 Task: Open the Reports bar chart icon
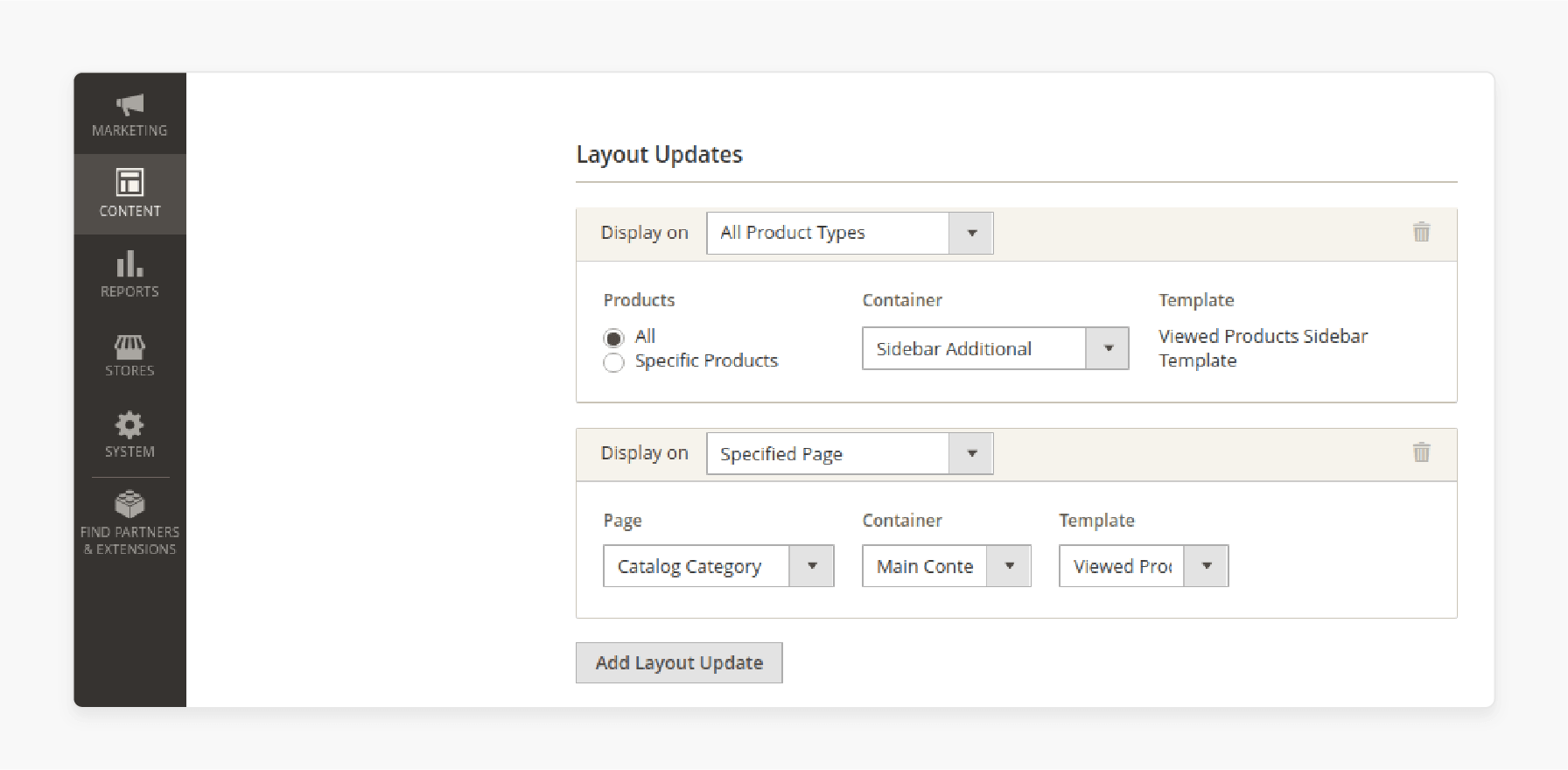point(129,263)
